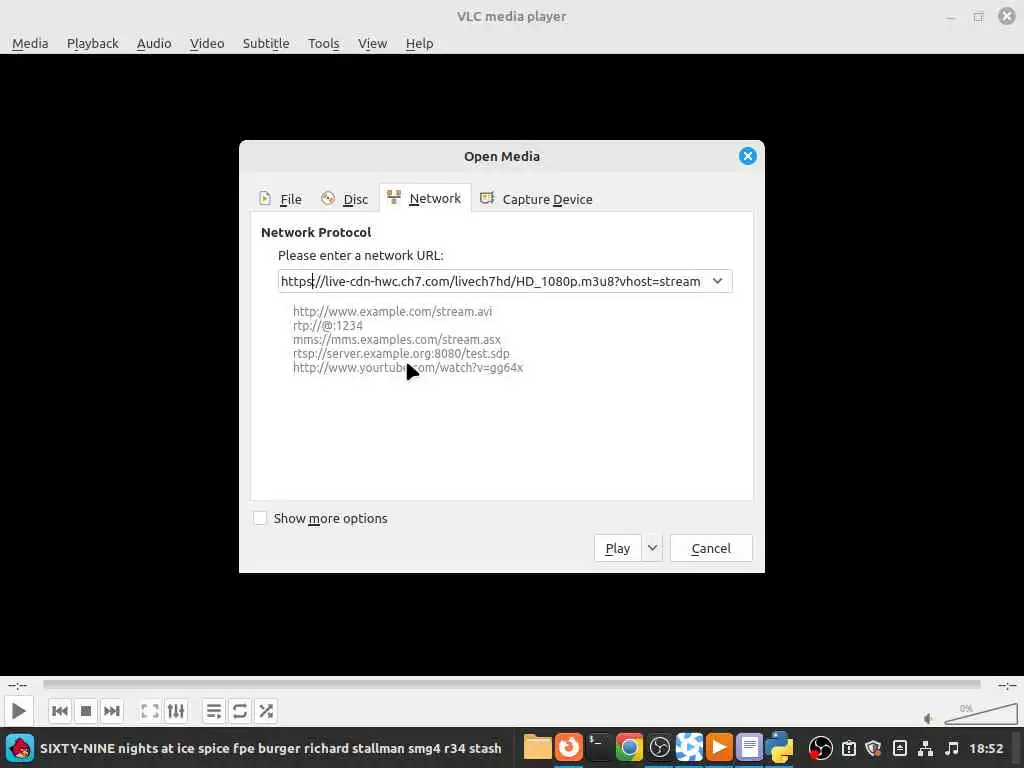Open the start menu bird icon
Viewport: 1024px width, 768px height.
20,748
